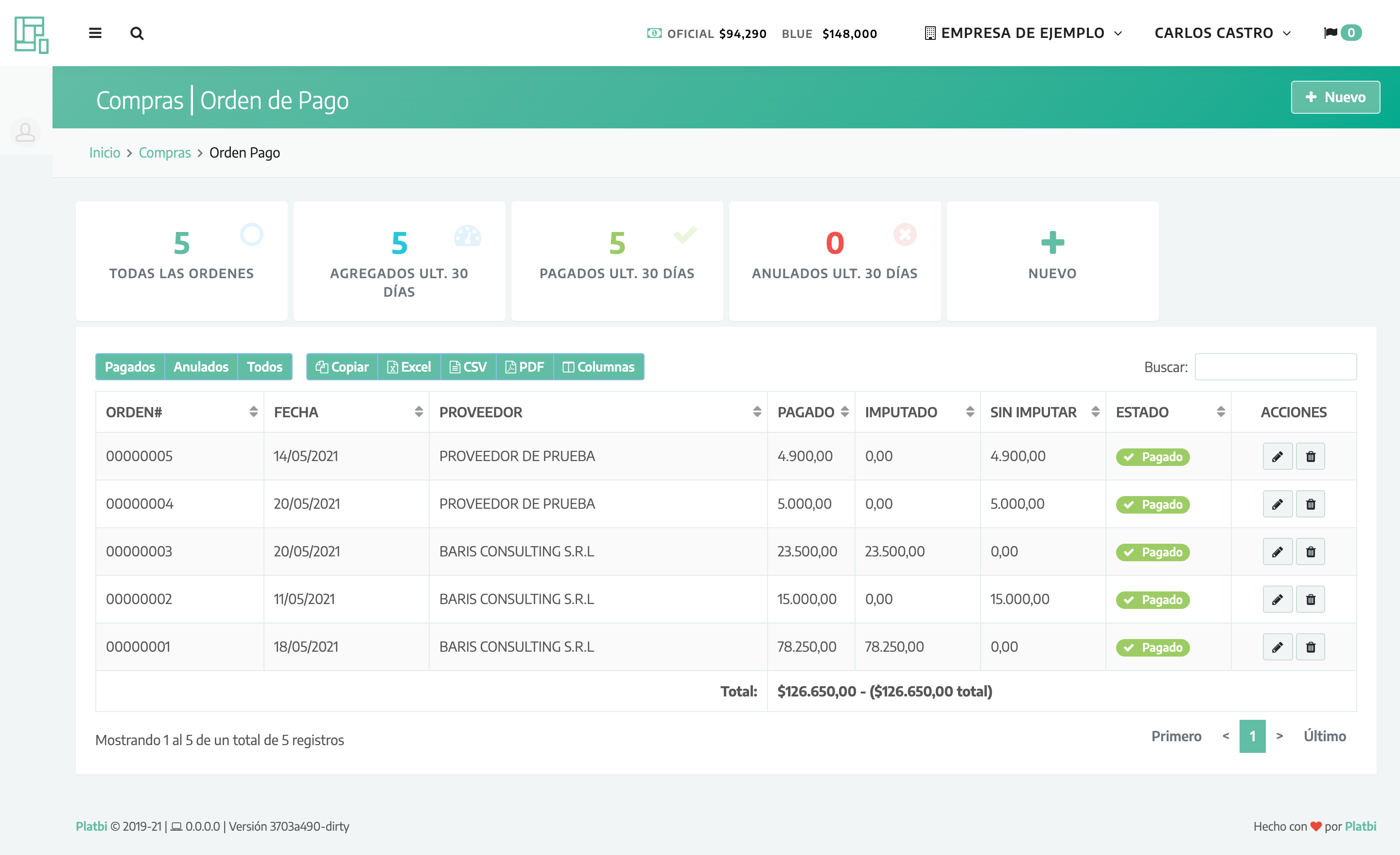This screenshot has width=1400, height=855.
Task: Select the Todas las Ordenes card
Action: [182, 261]
